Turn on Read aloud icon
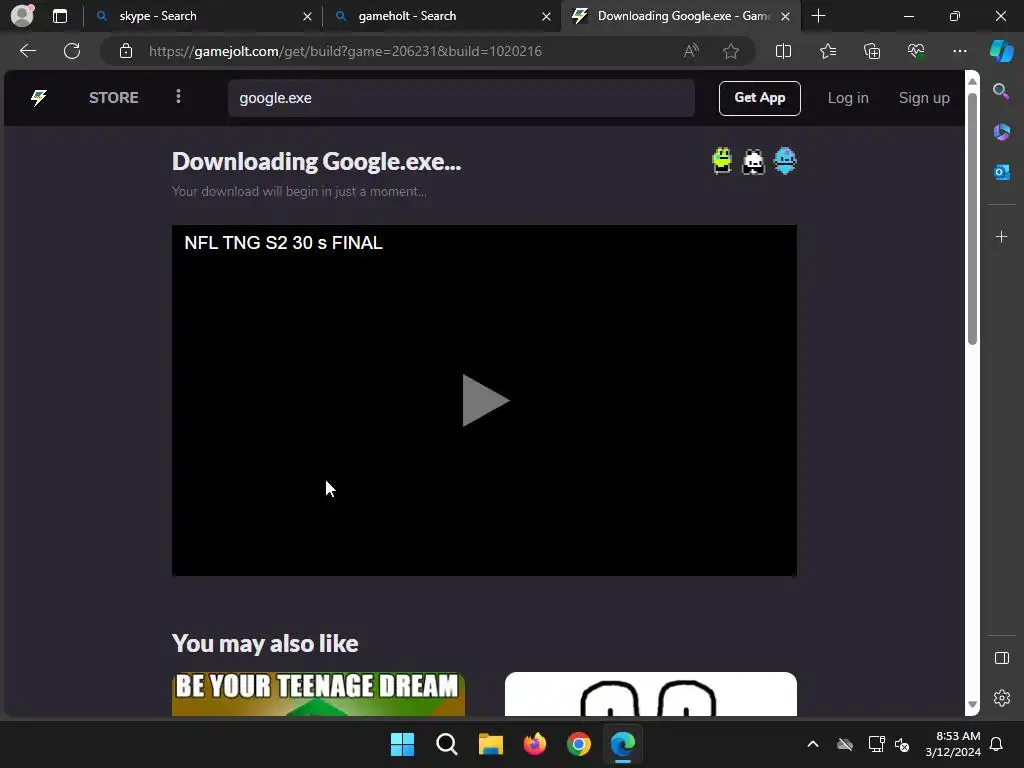 point(691,51)
